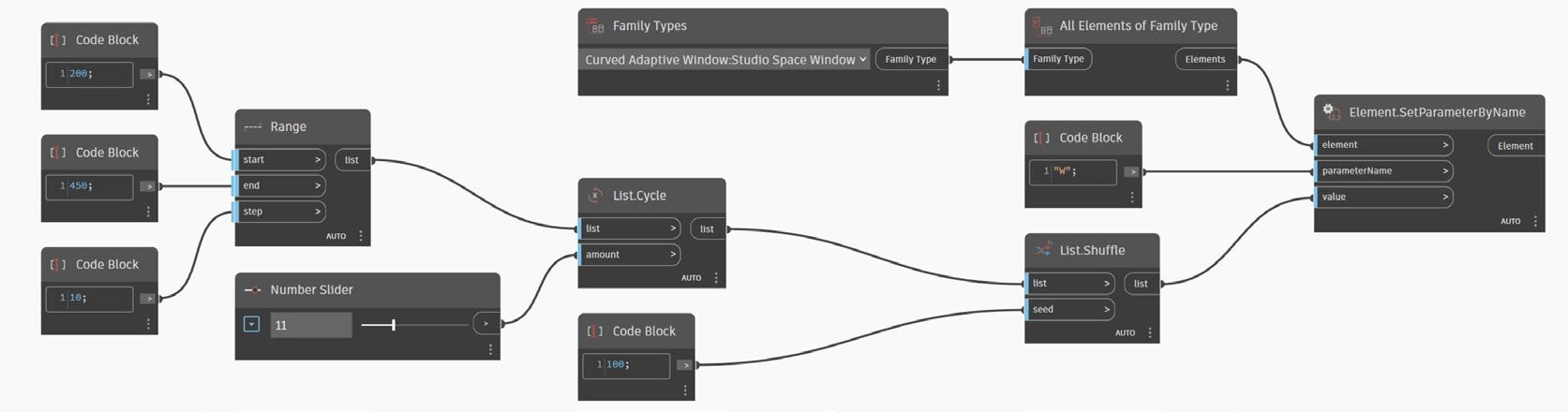The height and width of the screenshot is (412, 1568).
Task: Click the Code Block containing 450
Action: coord(89,185)
